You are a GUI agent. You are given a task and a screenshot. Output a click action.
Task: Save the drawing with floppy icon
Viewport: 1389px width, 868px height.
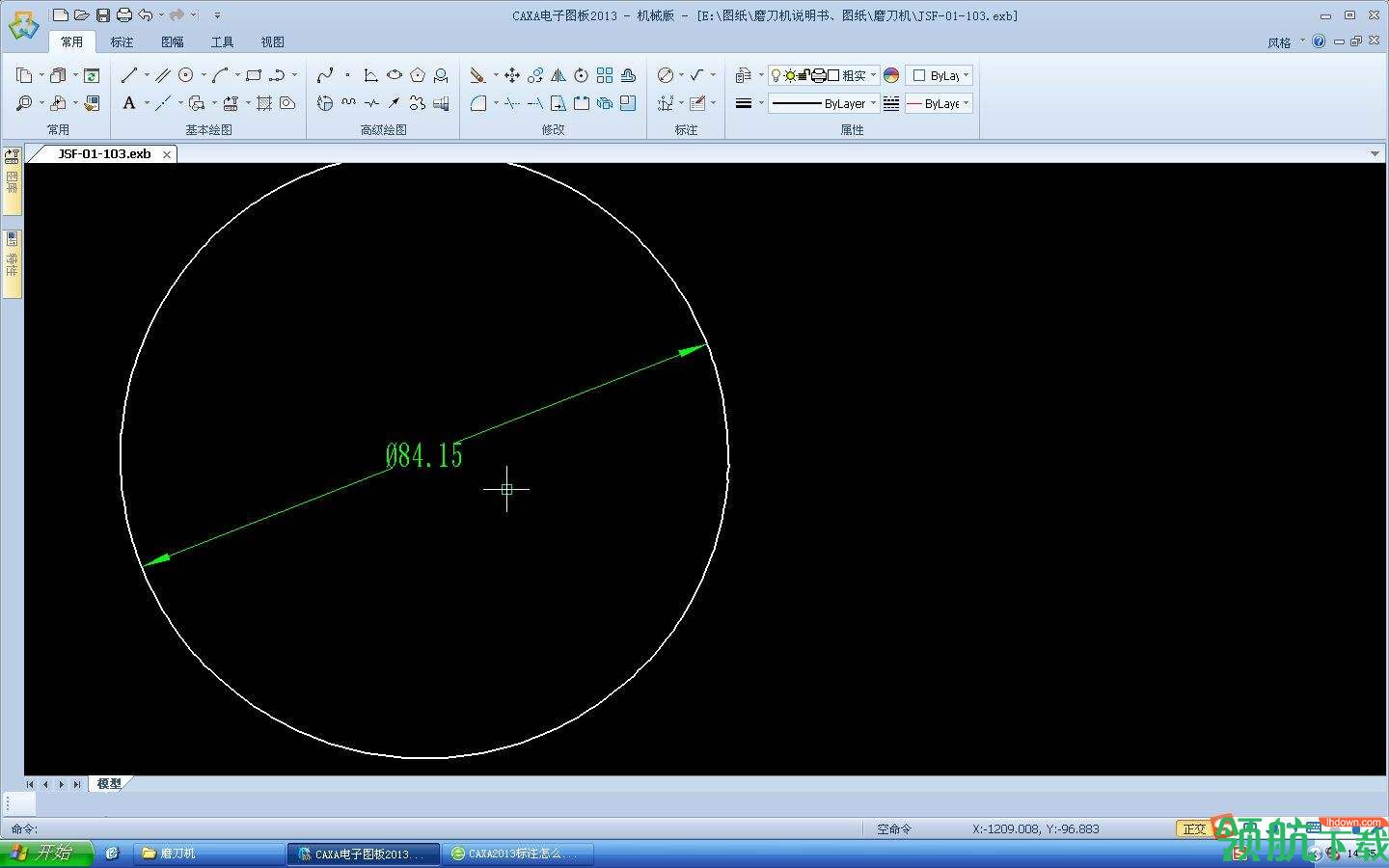103,14
